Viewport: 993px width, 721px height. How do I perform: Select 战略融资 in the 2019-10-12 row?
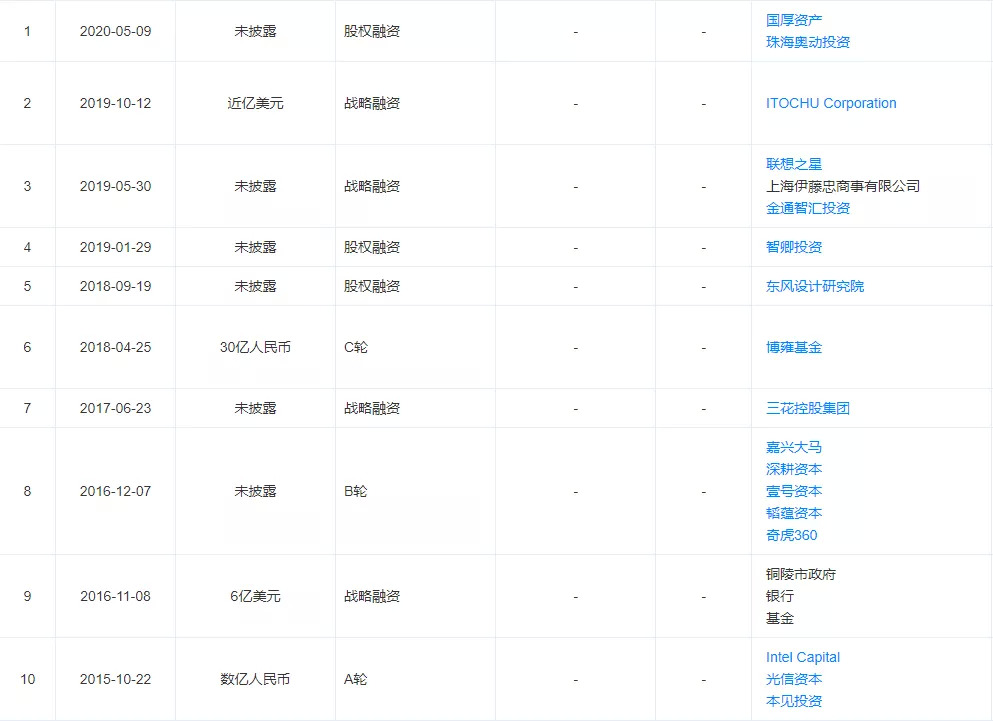pos(372,103)
